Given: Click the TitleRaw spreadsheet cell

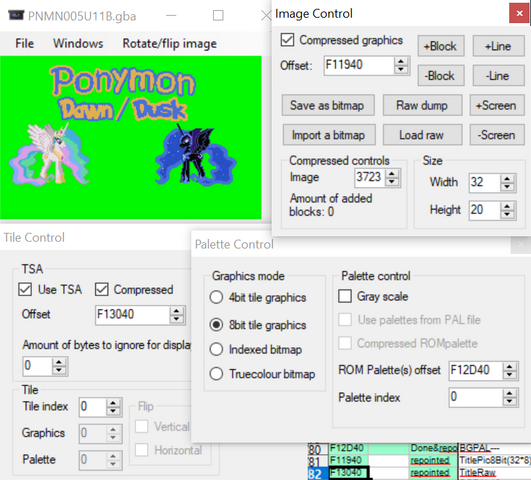Looking at the screenshot, I should 494,472.
